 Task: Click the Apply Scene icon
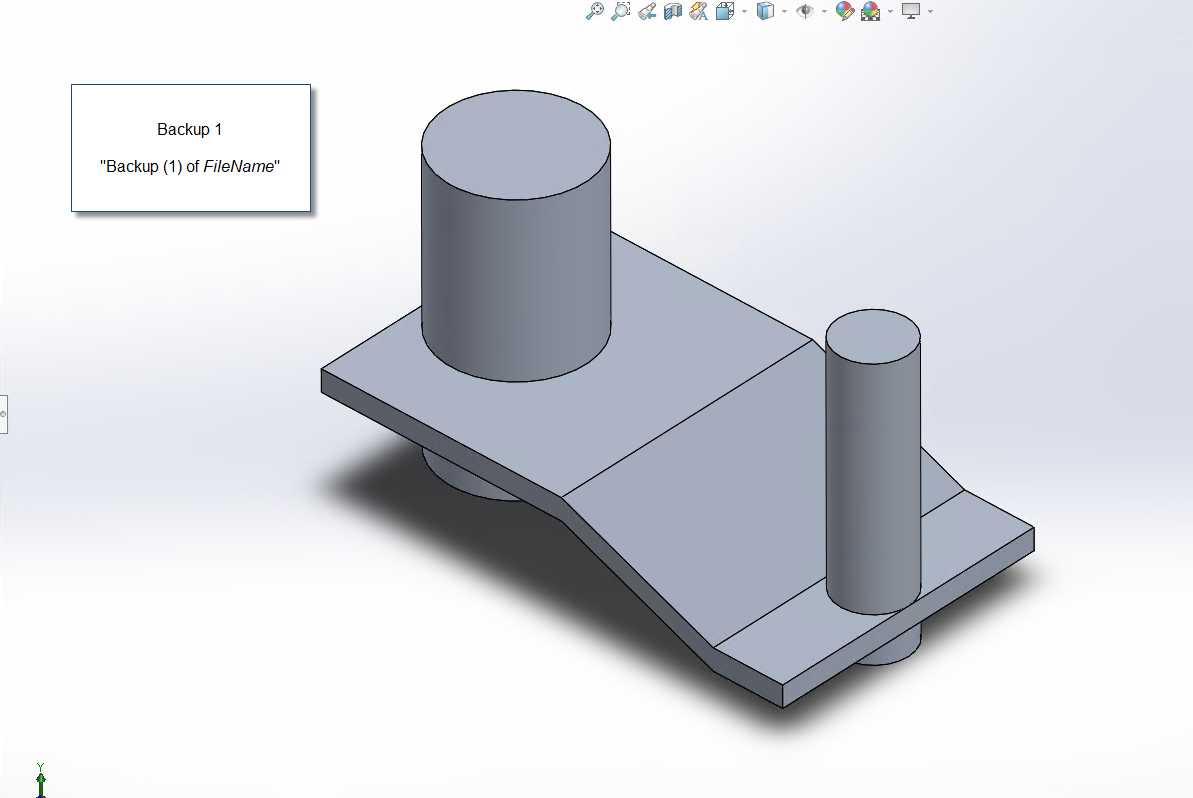(870, 11)
